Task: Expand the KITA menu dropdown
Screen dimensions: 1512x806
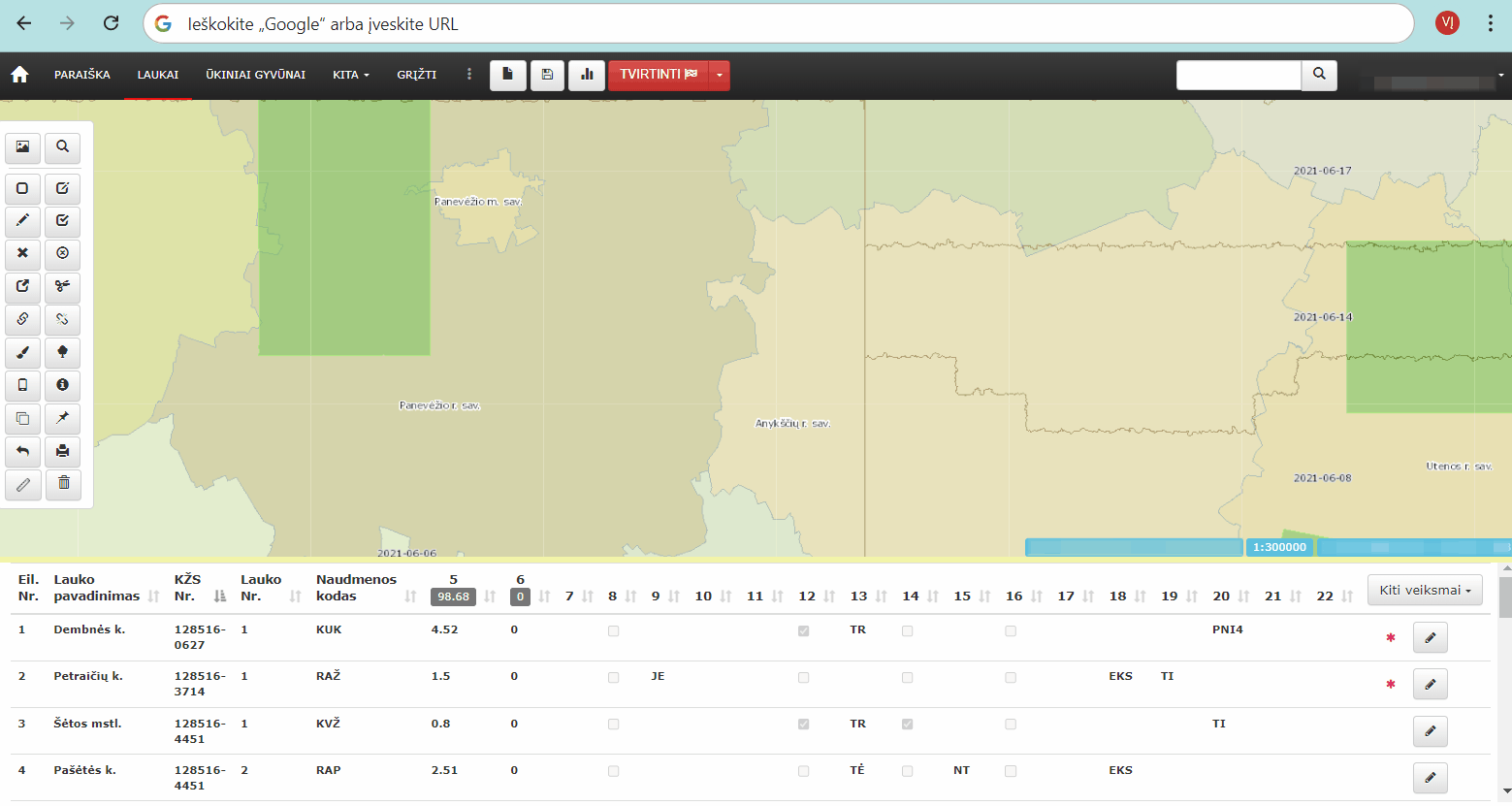Action: pos(350,75)
